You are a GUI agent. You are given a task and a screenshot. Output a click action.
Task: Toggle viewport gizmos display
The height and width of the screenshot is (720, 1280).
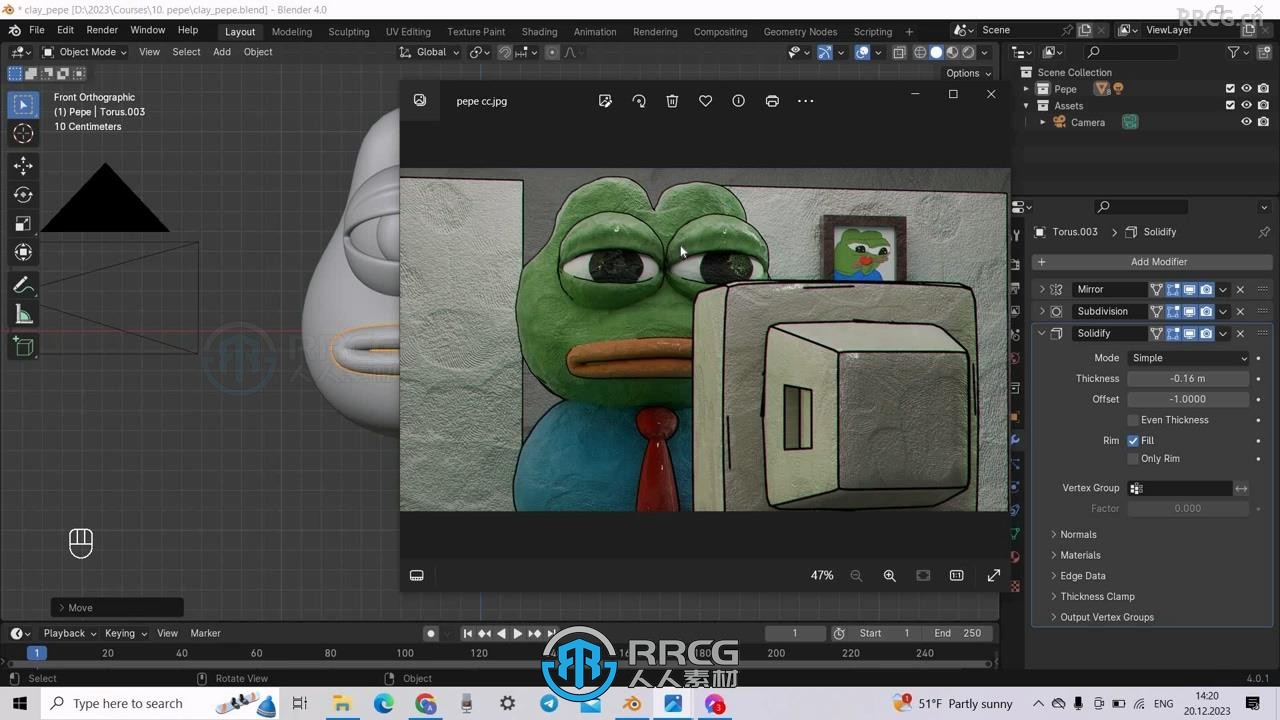[x=825, y=52]
